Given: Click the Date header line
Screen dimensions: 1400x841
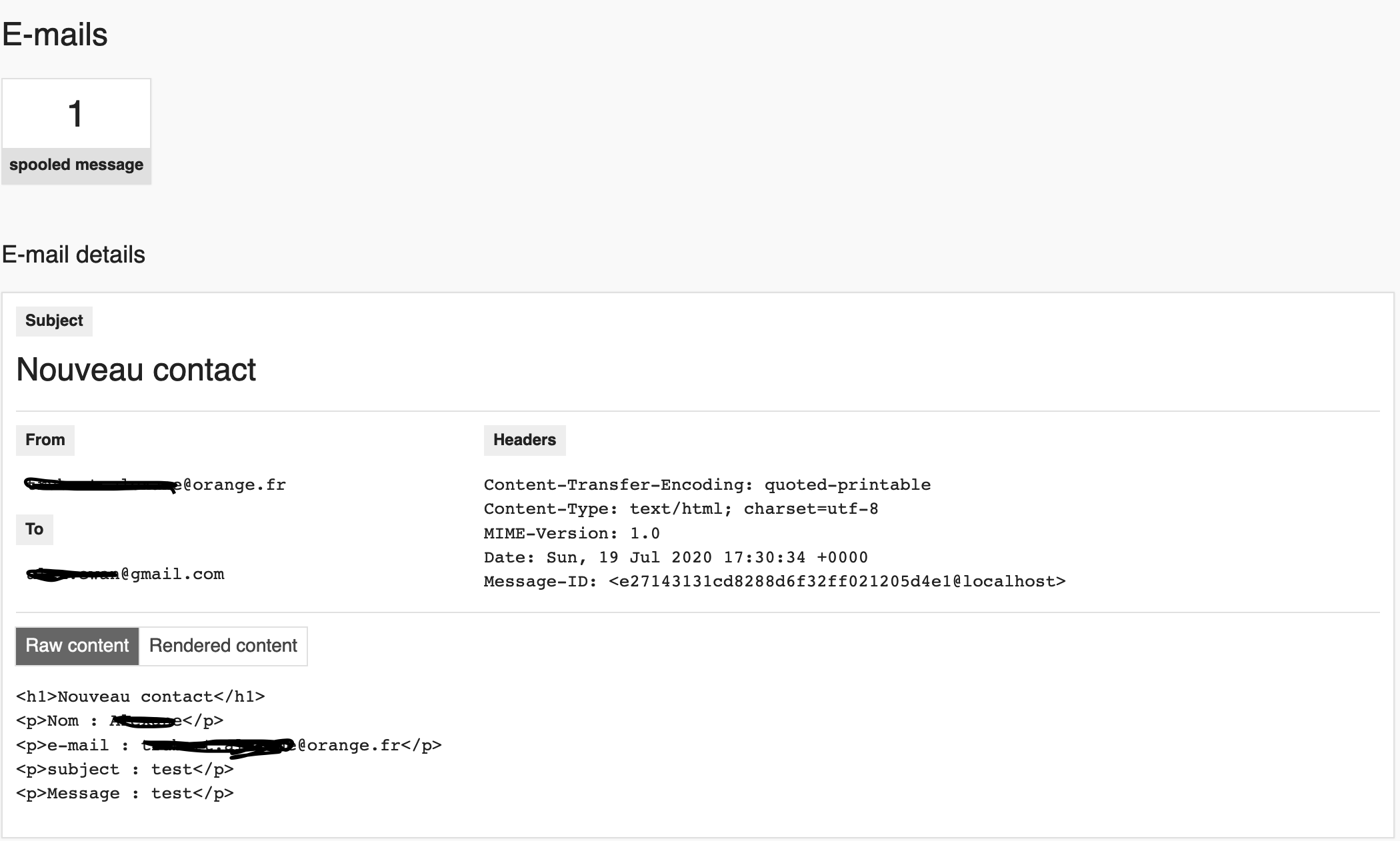Looking at the screenshot, I should pyautogui.click(x=676, y=558).
